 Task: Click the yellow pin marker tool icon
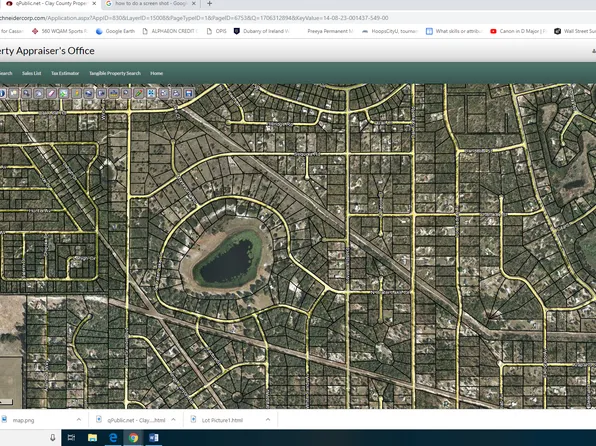pos(76,93)
